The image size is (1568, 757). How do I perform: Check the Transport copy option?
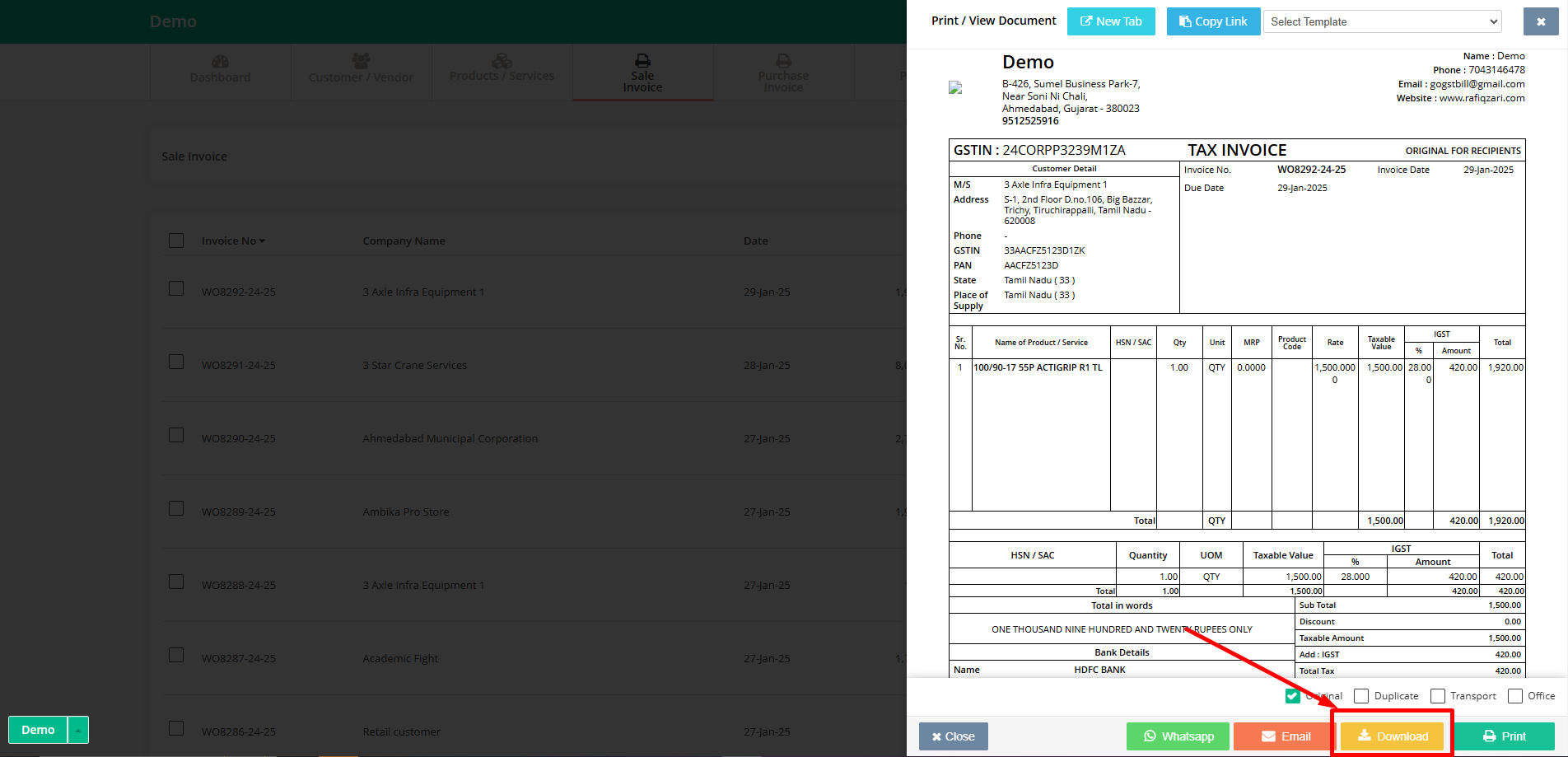[1437, 696]
